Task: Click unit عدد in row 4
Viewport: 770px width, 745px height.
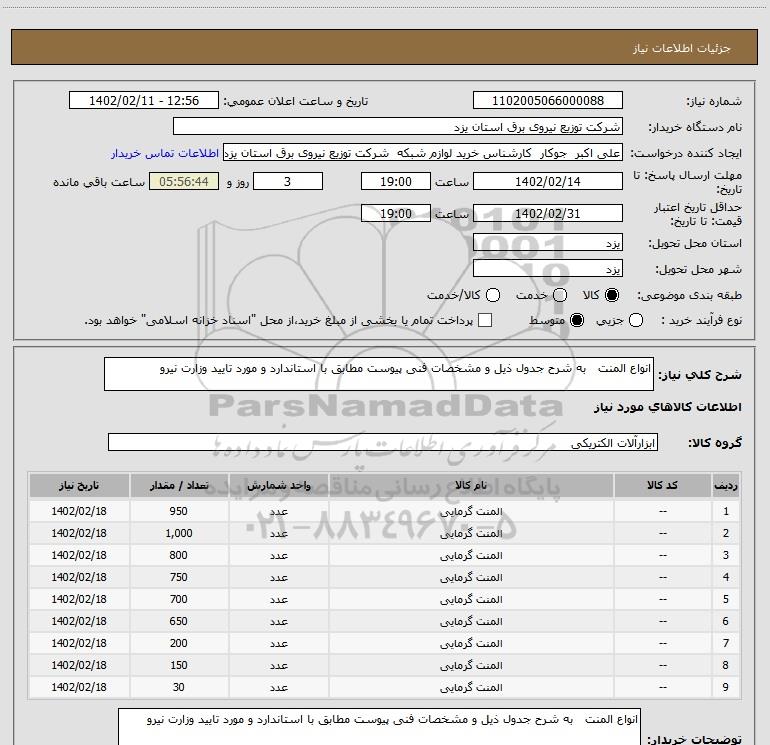Action: coord(278,578)
